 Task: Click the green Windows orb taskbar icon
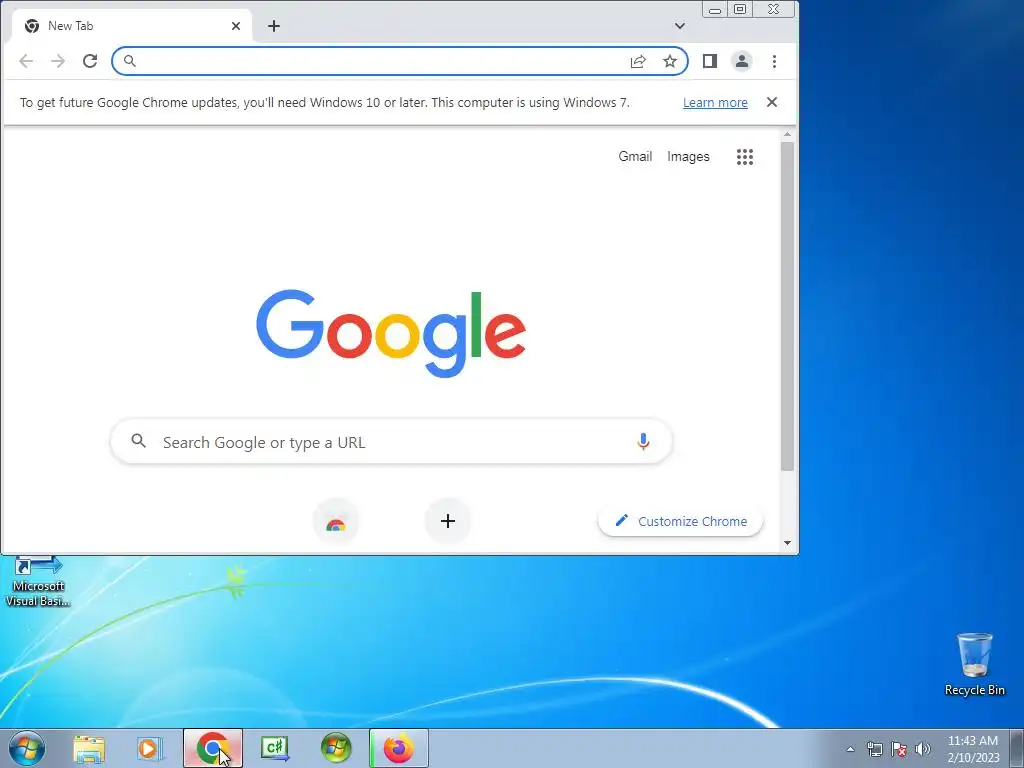336,748
